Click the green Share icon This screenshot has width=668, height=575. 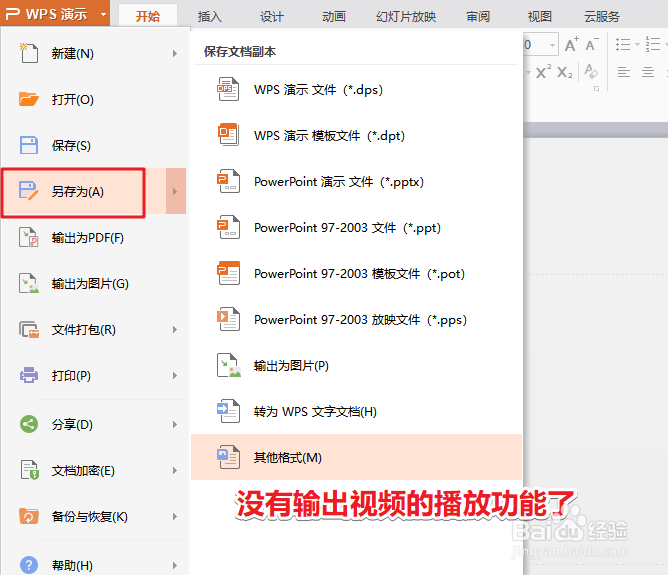tap(29, 424)
